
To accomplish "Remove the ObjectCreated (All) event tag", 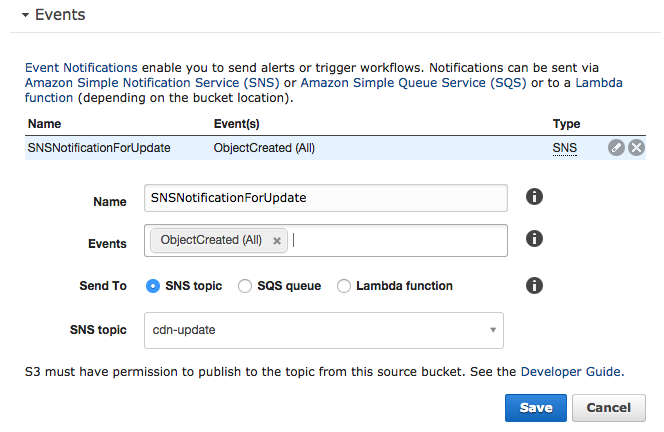I will (277, 241).
